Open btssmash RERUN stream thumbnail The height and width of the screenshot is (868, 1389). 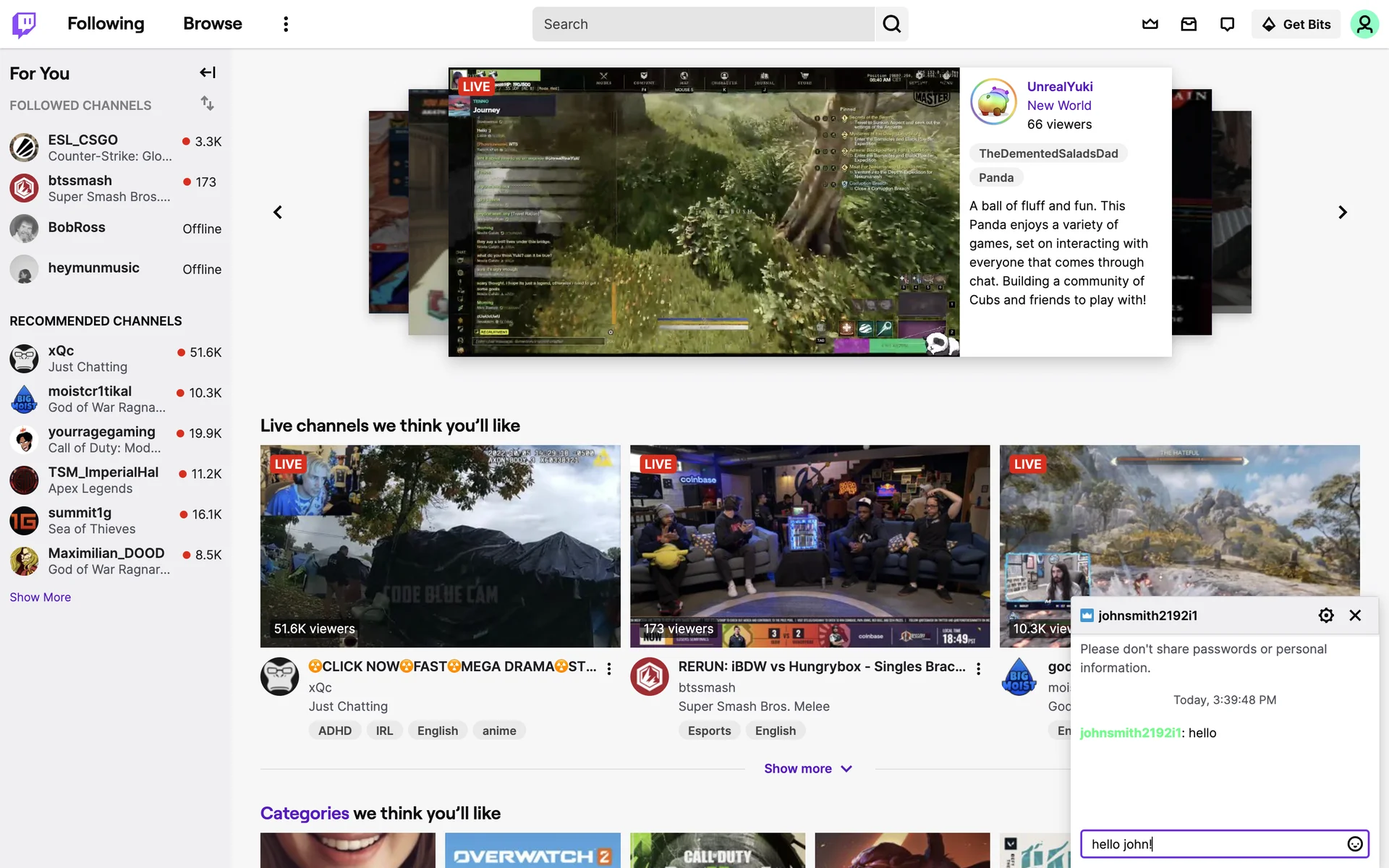(x=810, y=545)
